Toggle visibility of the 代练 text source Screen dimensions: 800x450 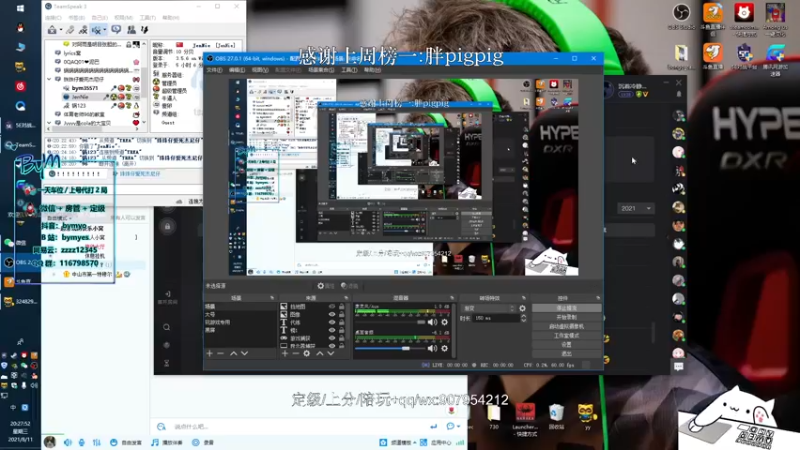click(332, 322)
